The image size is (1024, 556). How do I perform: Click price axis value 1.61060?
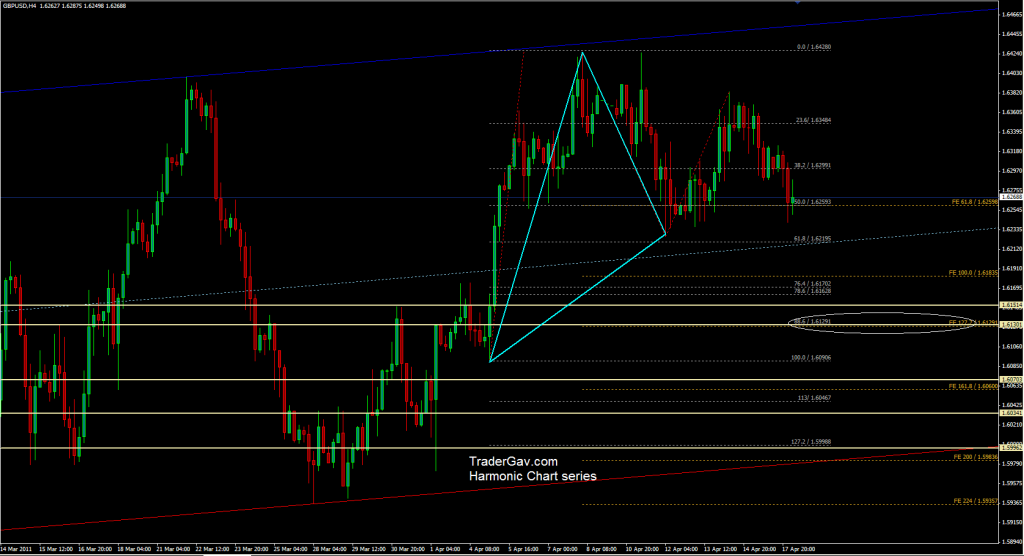point(1012,346)
